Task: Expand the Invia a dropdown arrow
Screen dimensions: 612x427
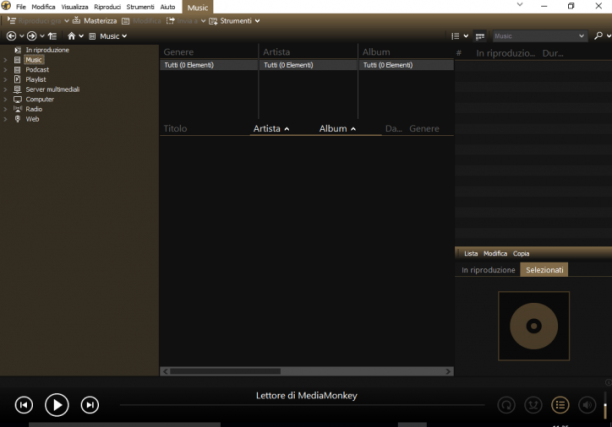Action: click(203, 21)
